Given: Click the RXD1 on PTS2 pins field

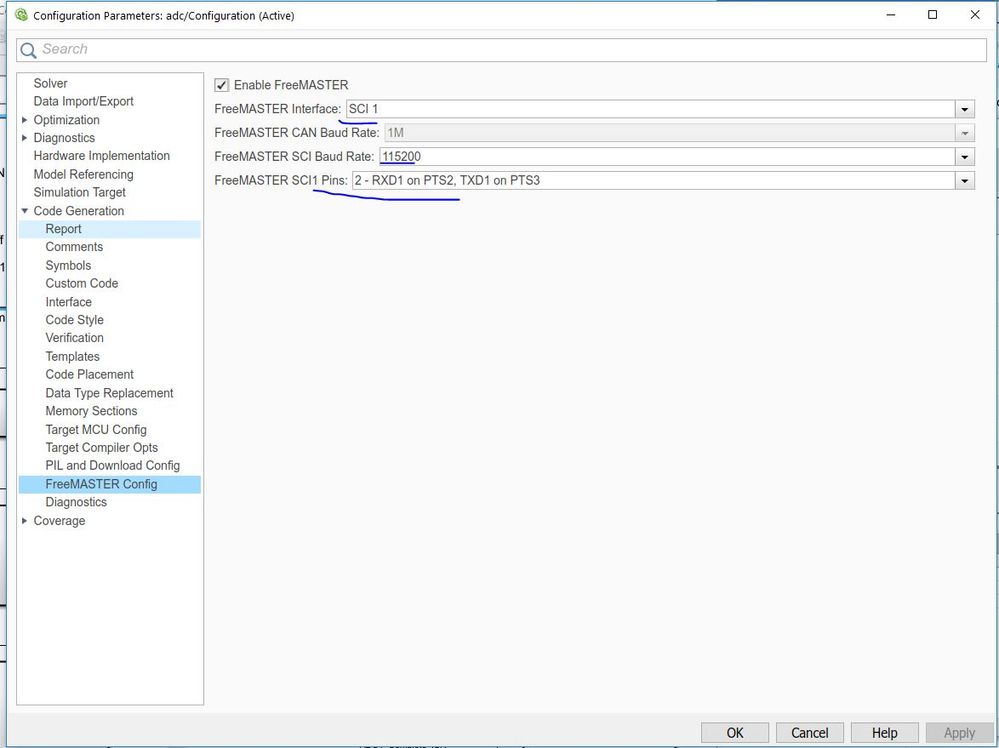Looking at the screenshot, I should click(x=654, y=181).
